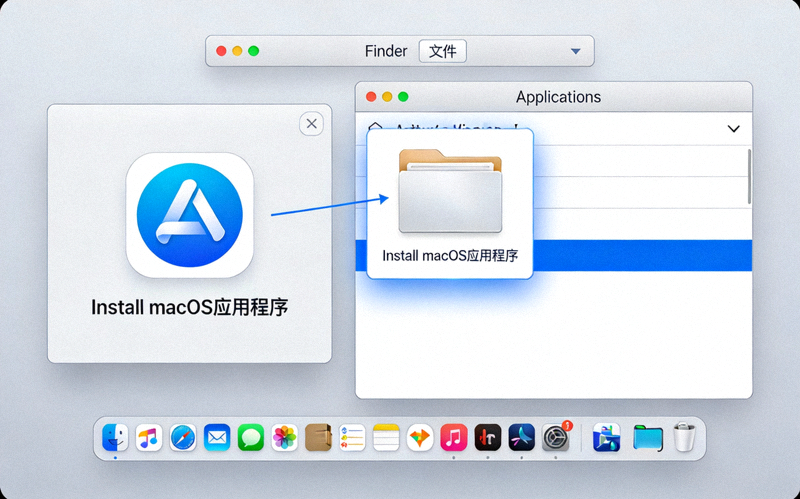
Task: Close the Install macOS panel with X
Action: [311, 123]
